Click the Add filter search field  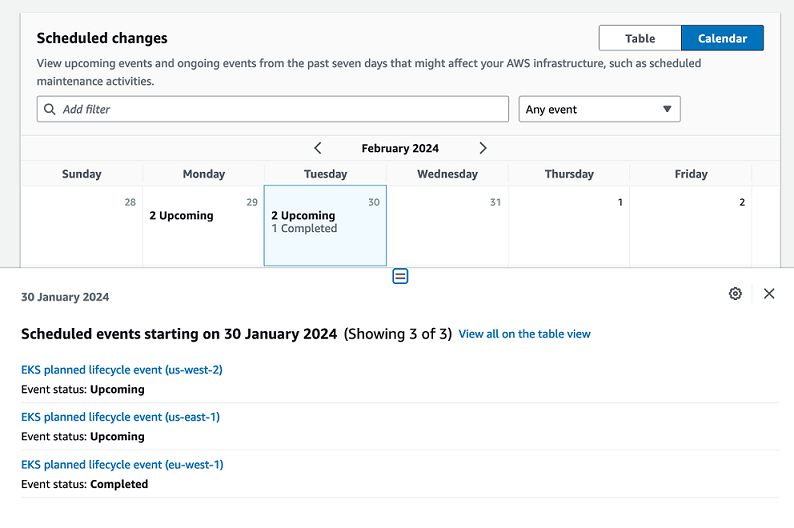pos(280,109)
